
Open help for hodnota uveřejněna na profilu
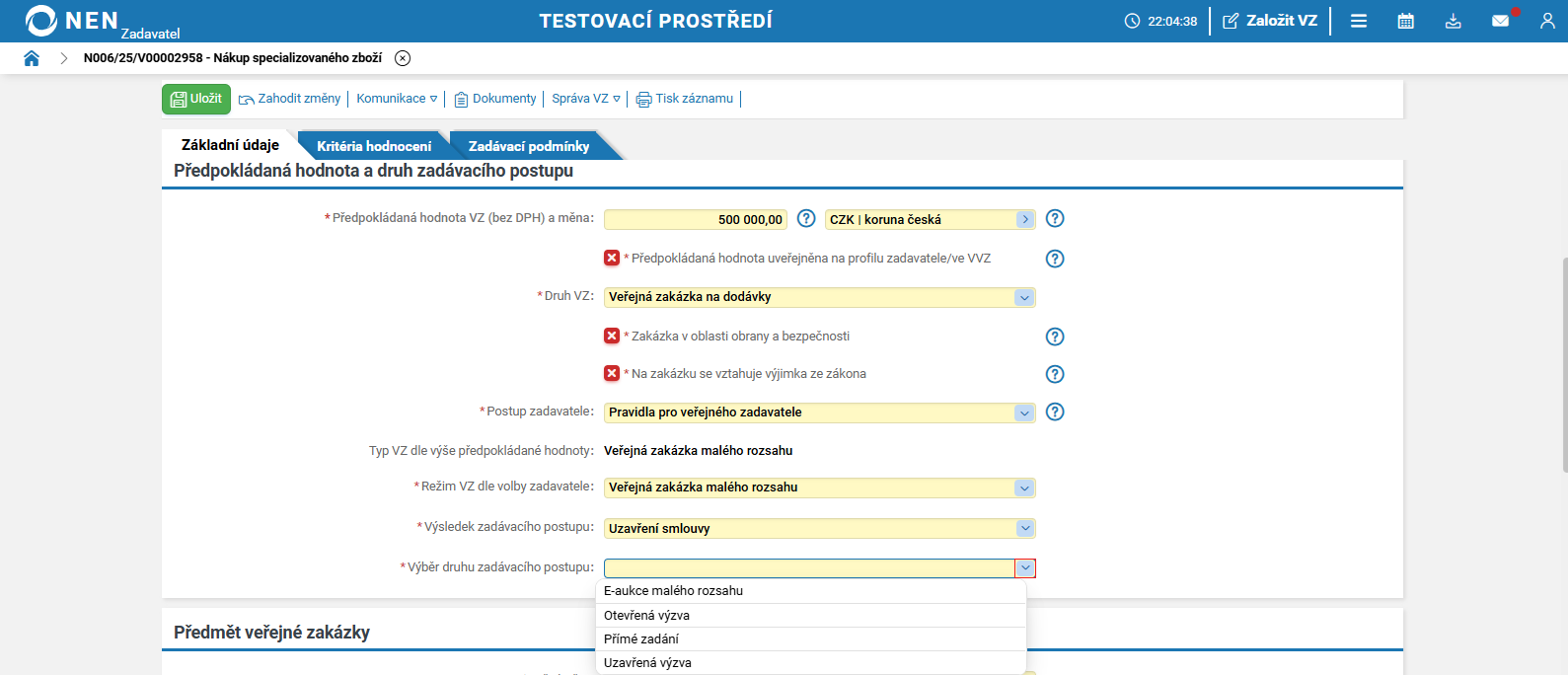(x=1055, y=259)
